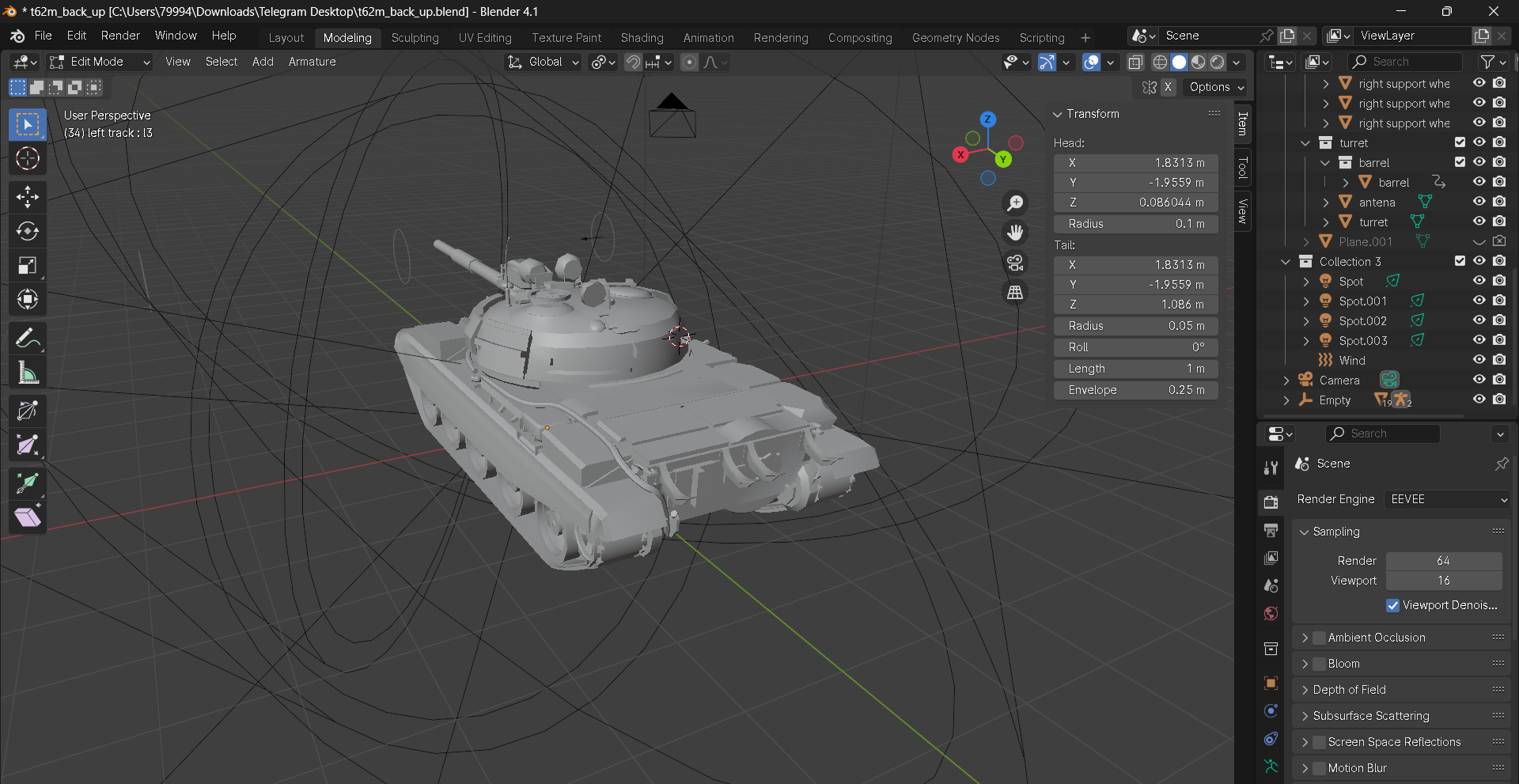
Task: Adjust the Render samples field showing 64
Action: (1444, 561)
